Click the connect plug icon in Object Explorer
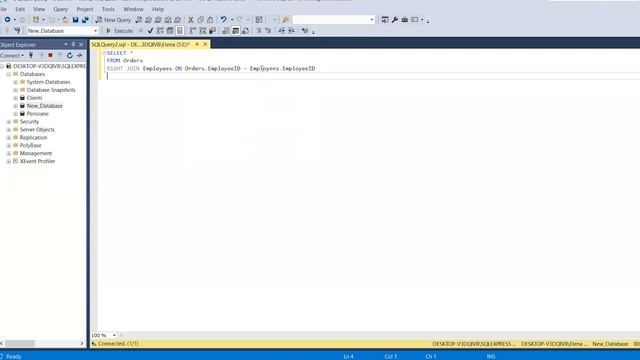Image resolution: width=640 pixels, height=360 pixels. tap(31, 56)
